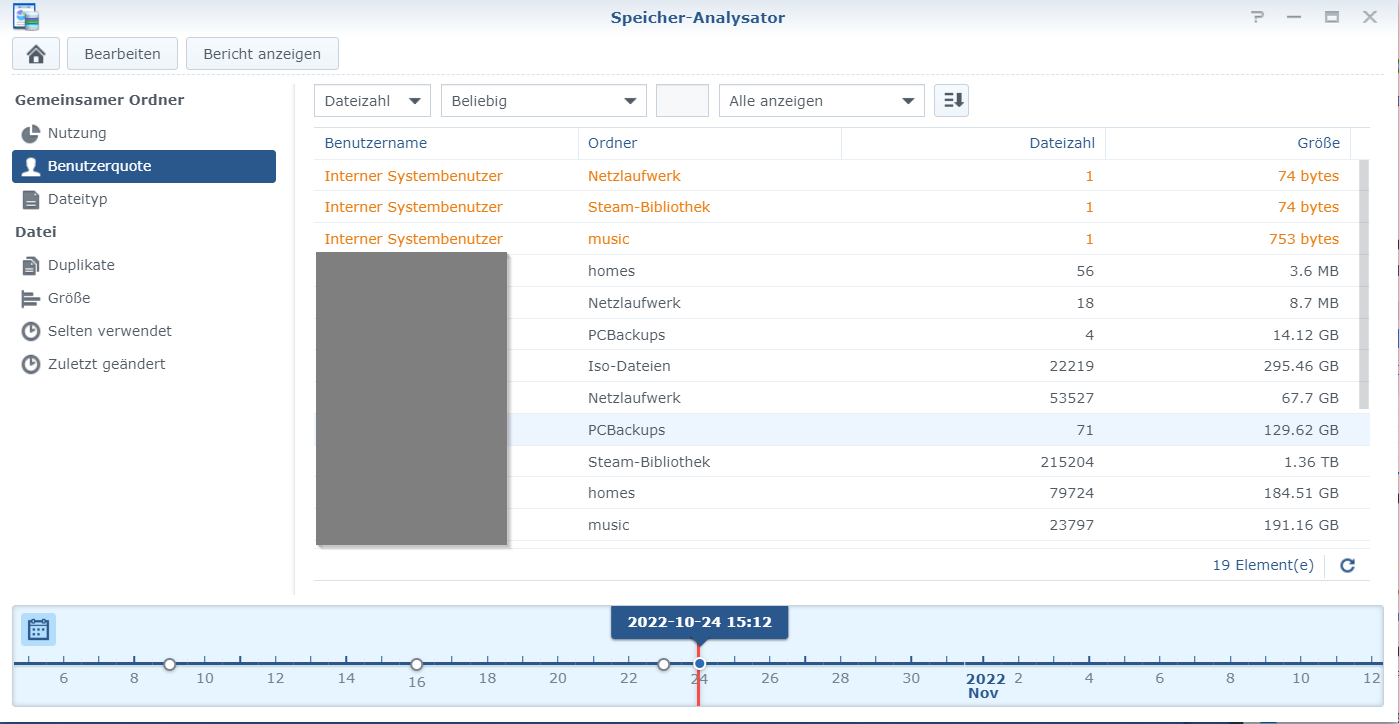
Task: Open Zuletzt geändert file view
Action: point(106,364)
